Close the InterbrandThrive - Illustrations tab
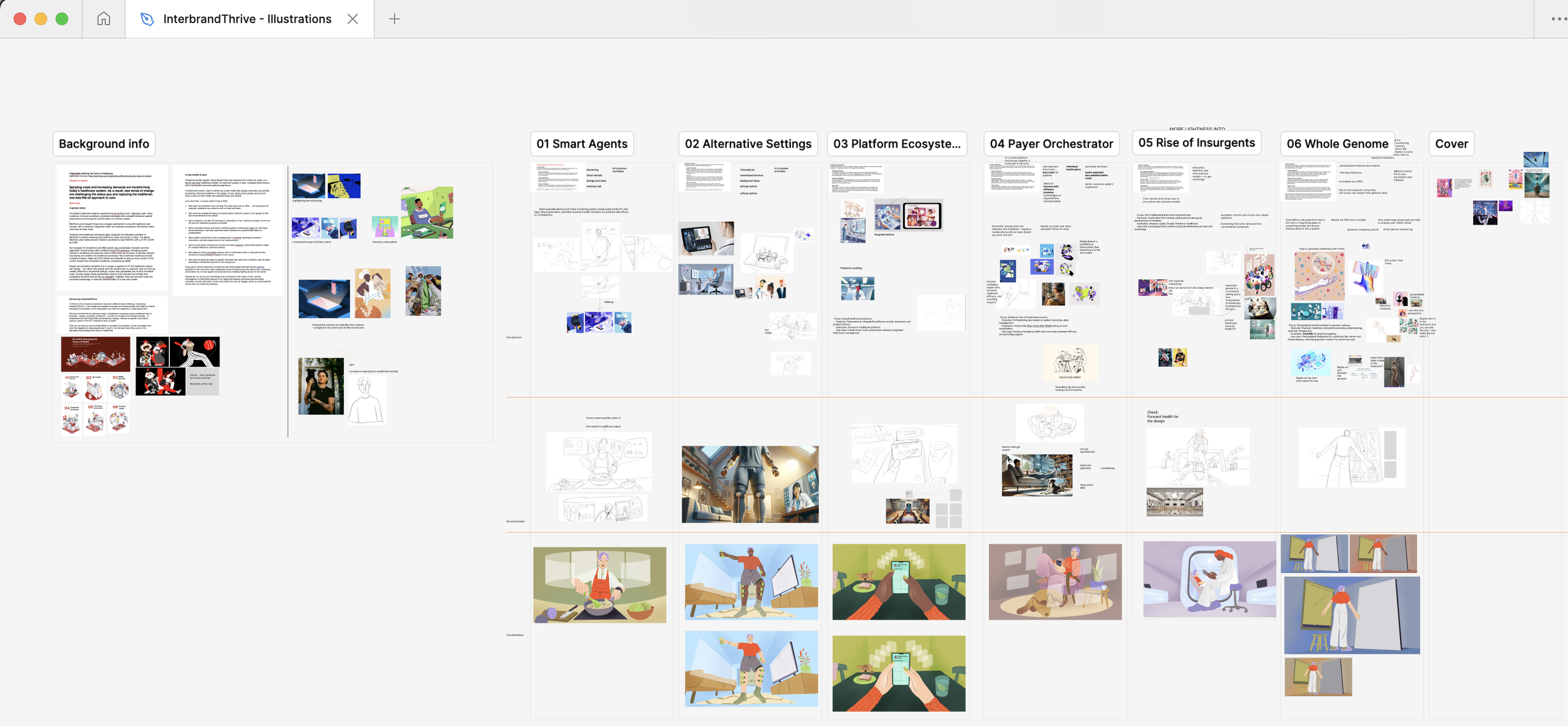The width and height of the screenshot is (1568, 726). pyautogui.click(x=352, y=19)
